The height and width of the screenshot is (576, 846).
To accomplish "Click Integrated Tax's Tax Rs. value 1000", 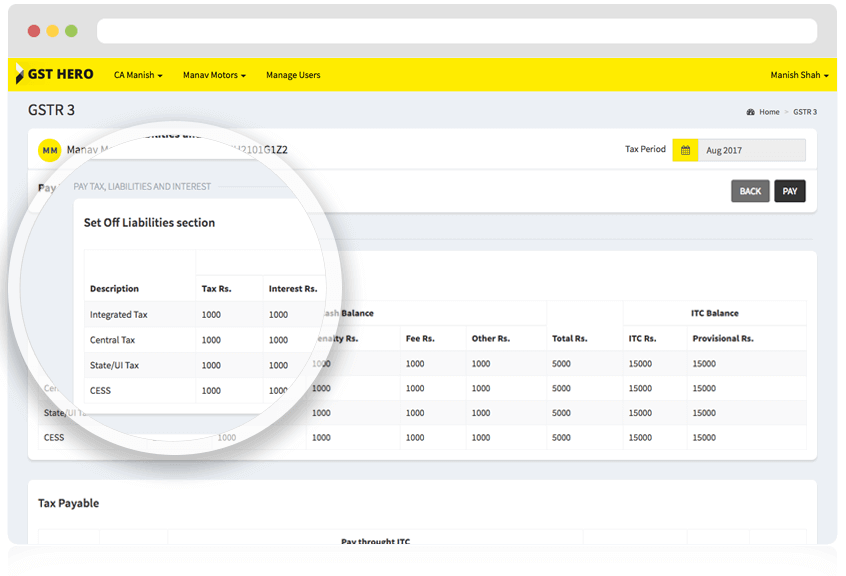I will [211, 314].
